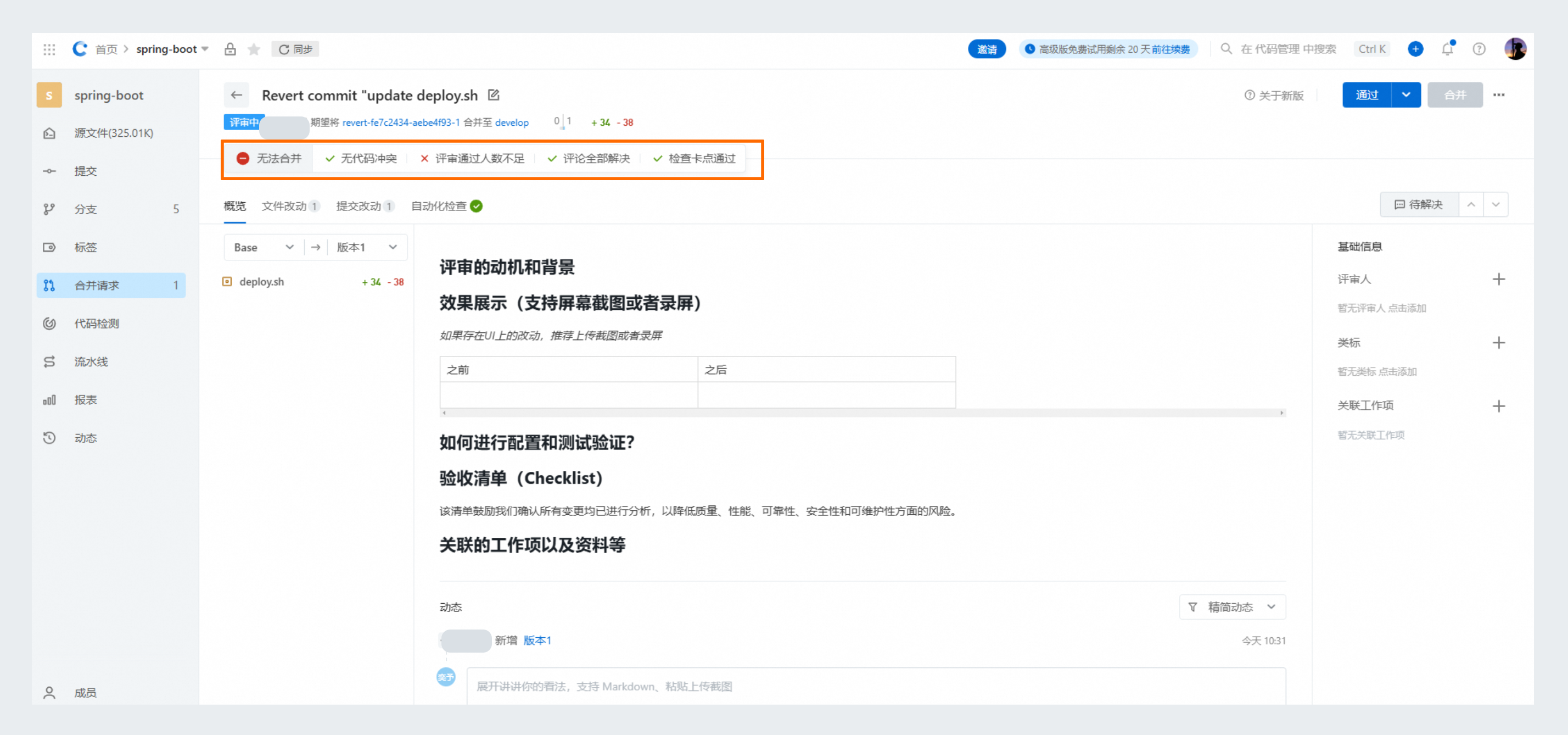The height and width of the screenshot is (735, 1568).
Task: Focus the 在代码管理中搜索 search field
Action: pos(1288,49)
